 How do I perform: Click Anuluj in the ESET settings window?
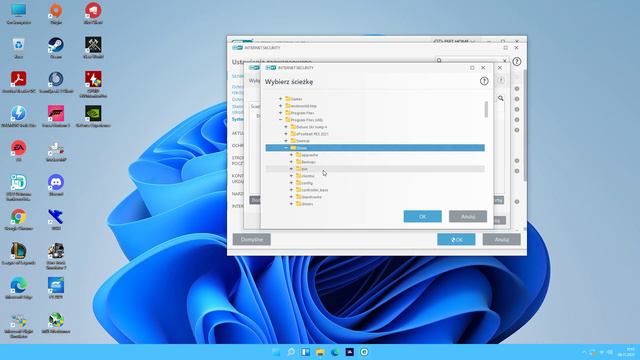(502, 240)
